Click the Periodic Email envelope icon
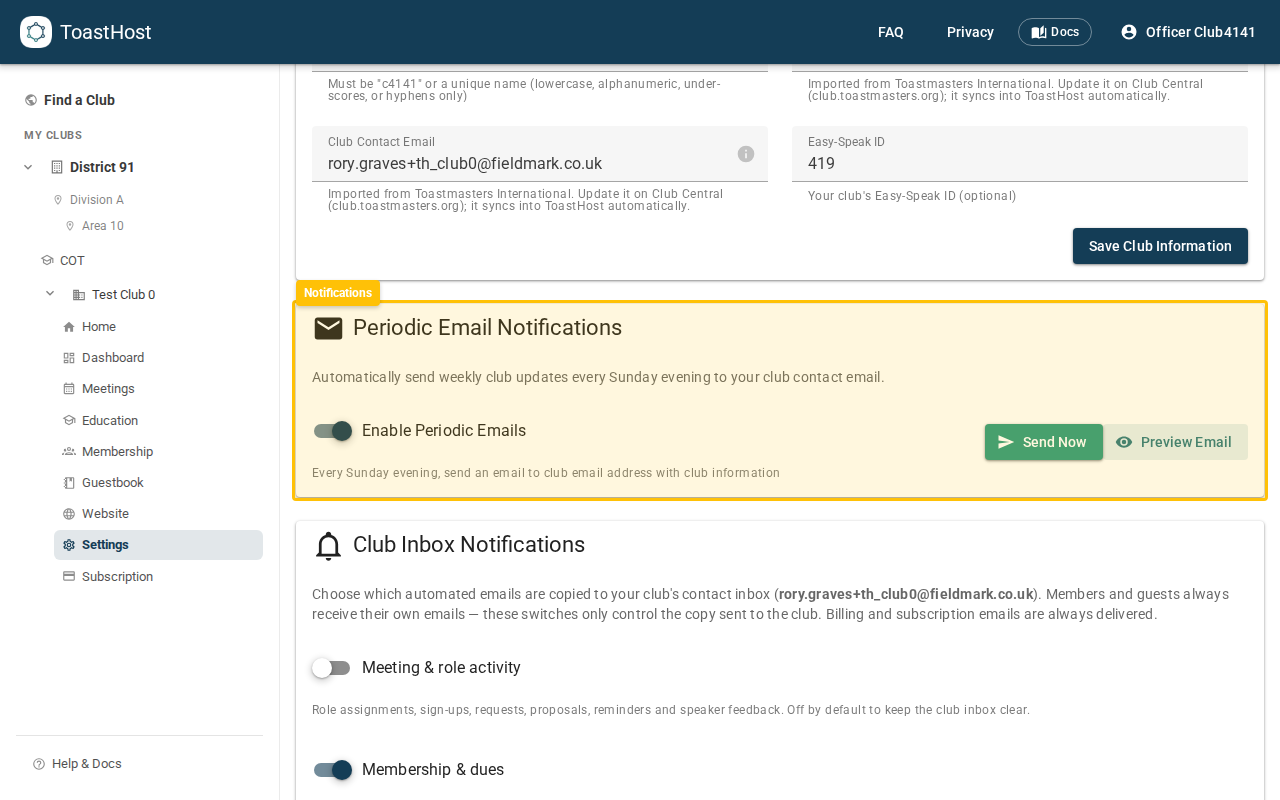Screen dimensions: 1280x800 tap(328, 328)
